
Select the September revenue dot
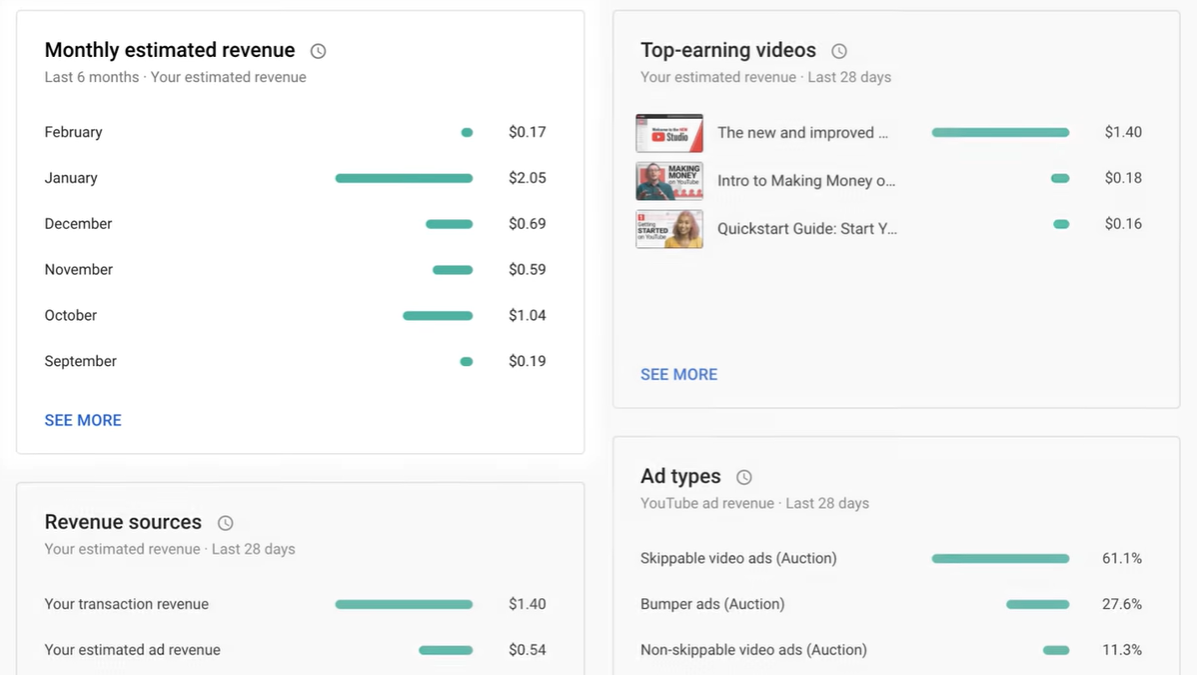point(466,361)
